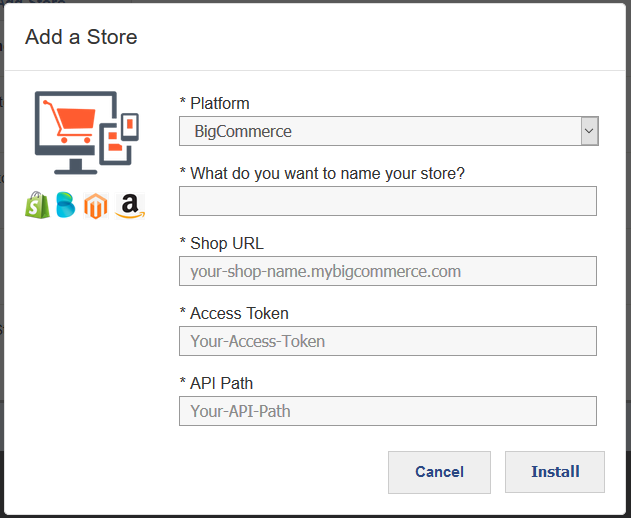The width and height of the screenshot is (631, 518).
Task: Select the Access Token input box
Action: click(x=388, y=341)
